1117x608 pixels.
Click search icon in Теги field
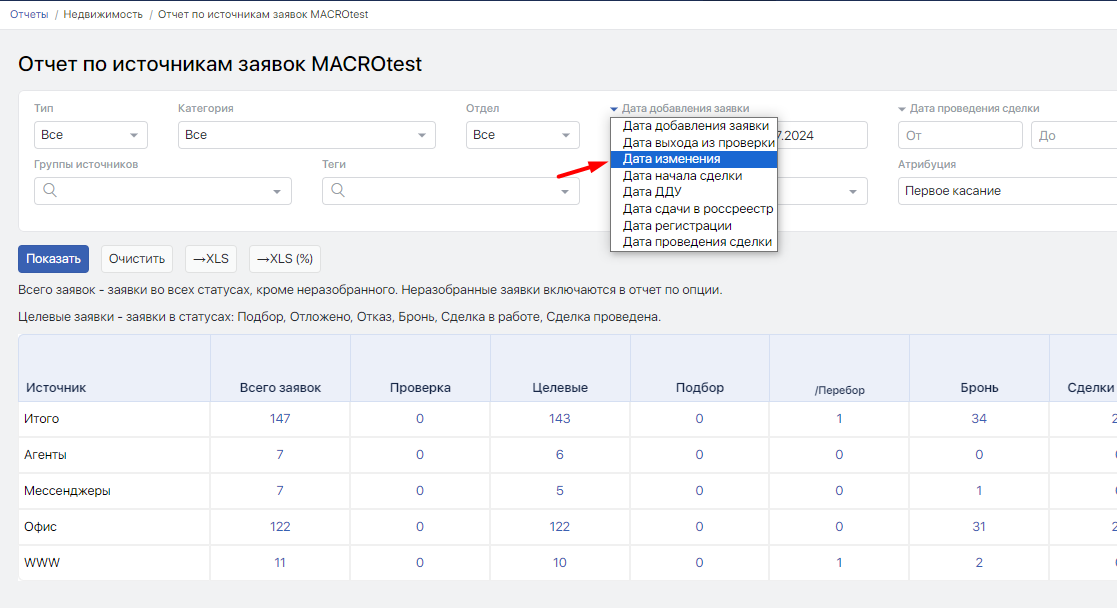coord(338,191)
